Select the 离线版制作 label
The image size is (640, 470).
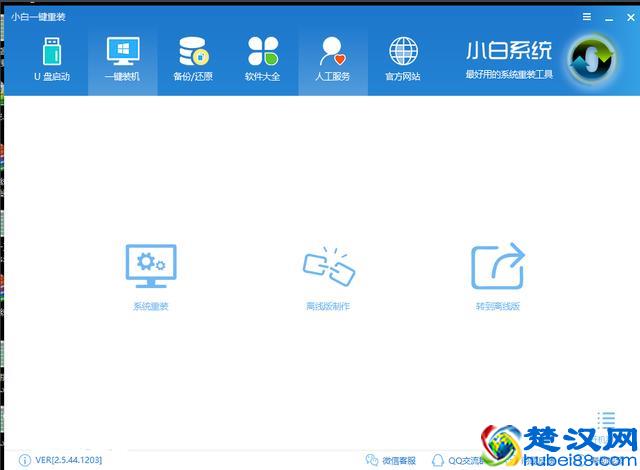(x=328, y=306)
